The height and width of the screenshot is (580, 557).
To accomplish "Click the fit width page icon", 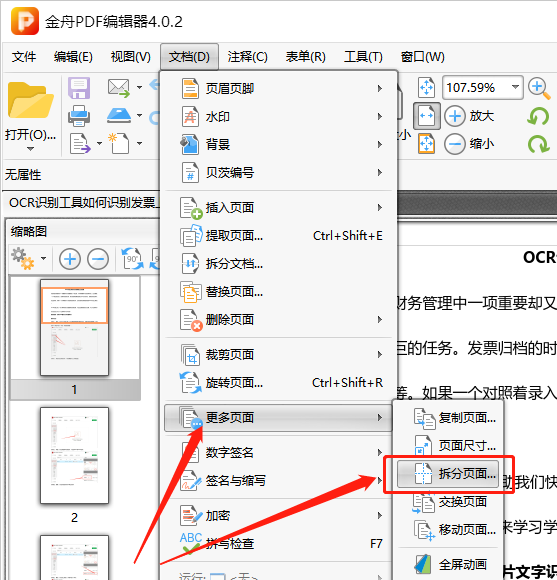I will pyautogui.click(x=426, y=116).
